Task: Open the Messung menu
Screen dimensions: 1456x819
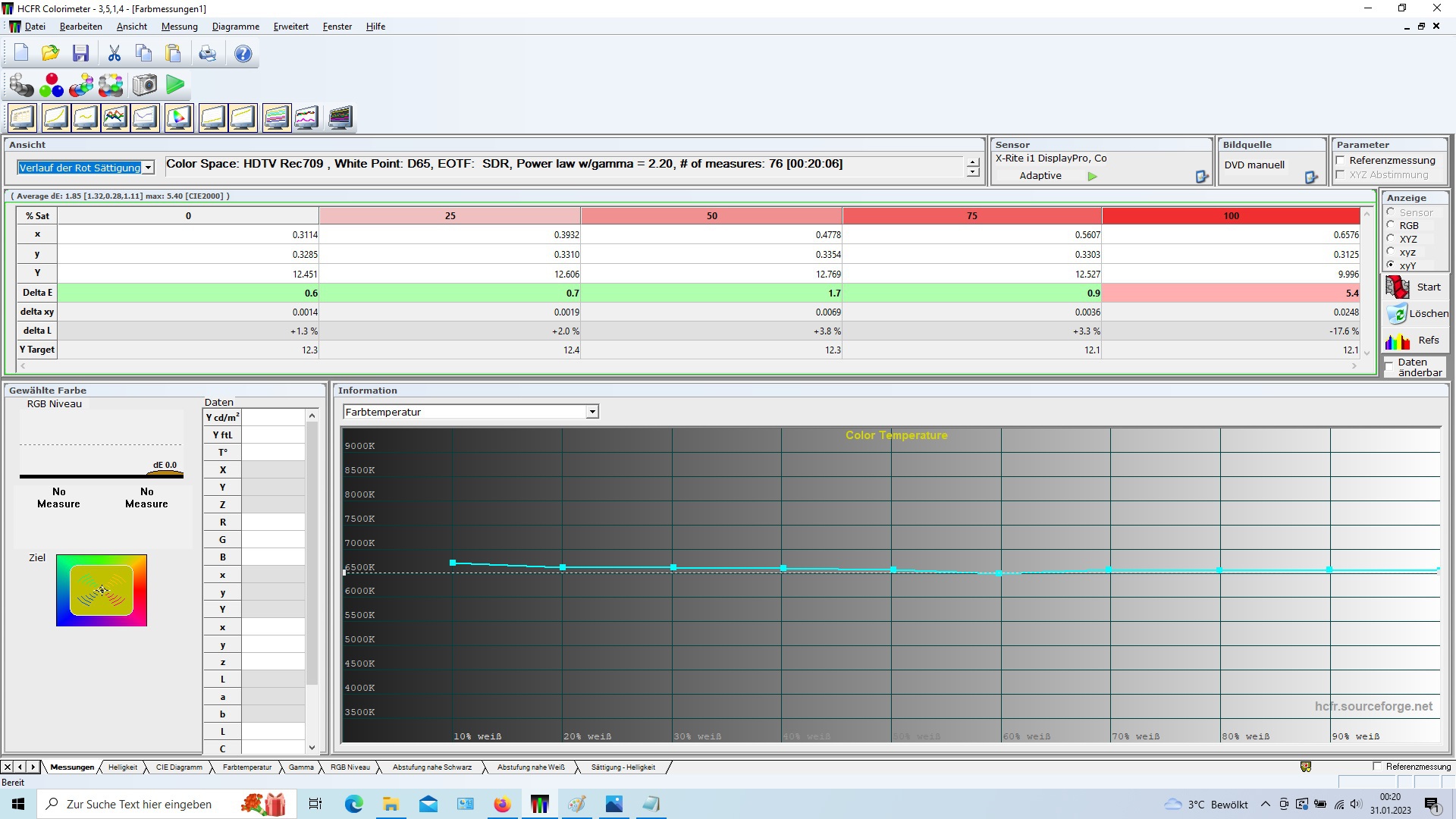Action: tap(179, 27)
